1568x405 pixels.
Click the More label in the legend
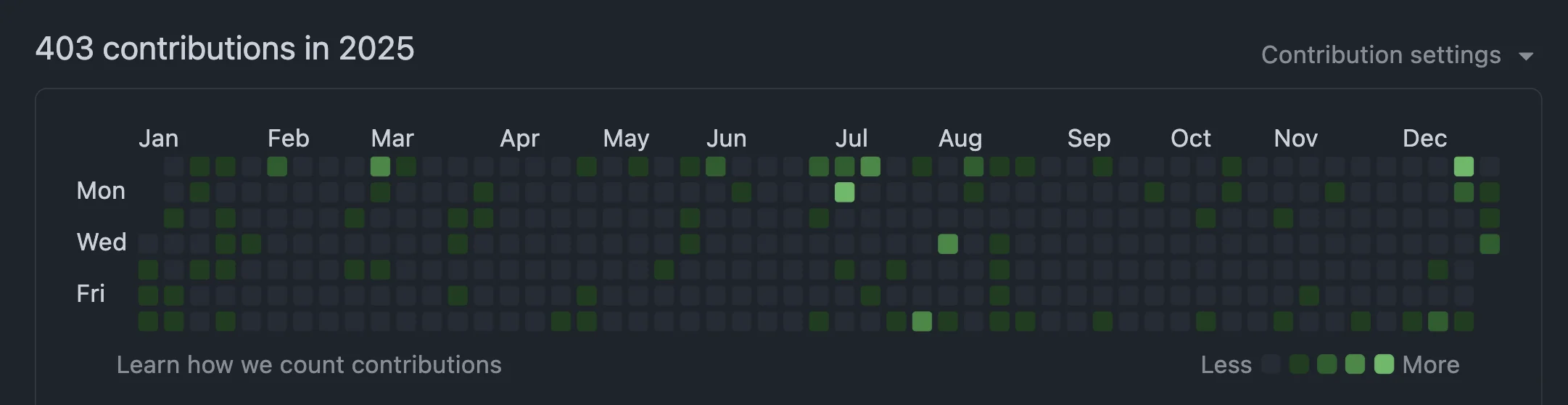[1431, 364]
